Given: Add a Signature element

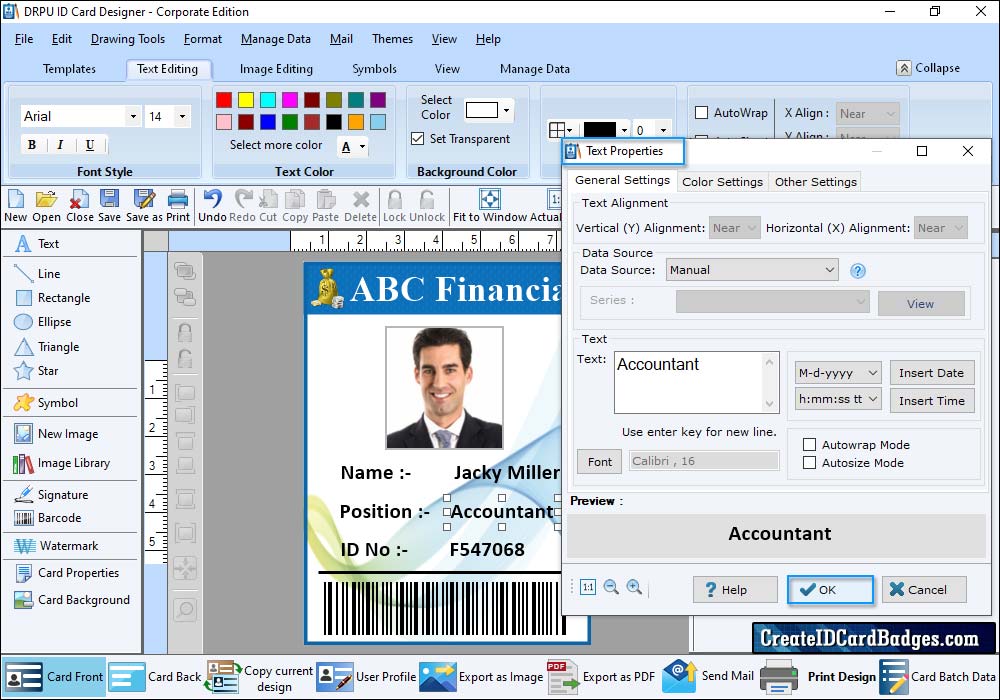Looking at the screenshot, I should click(x=51, y=495).
